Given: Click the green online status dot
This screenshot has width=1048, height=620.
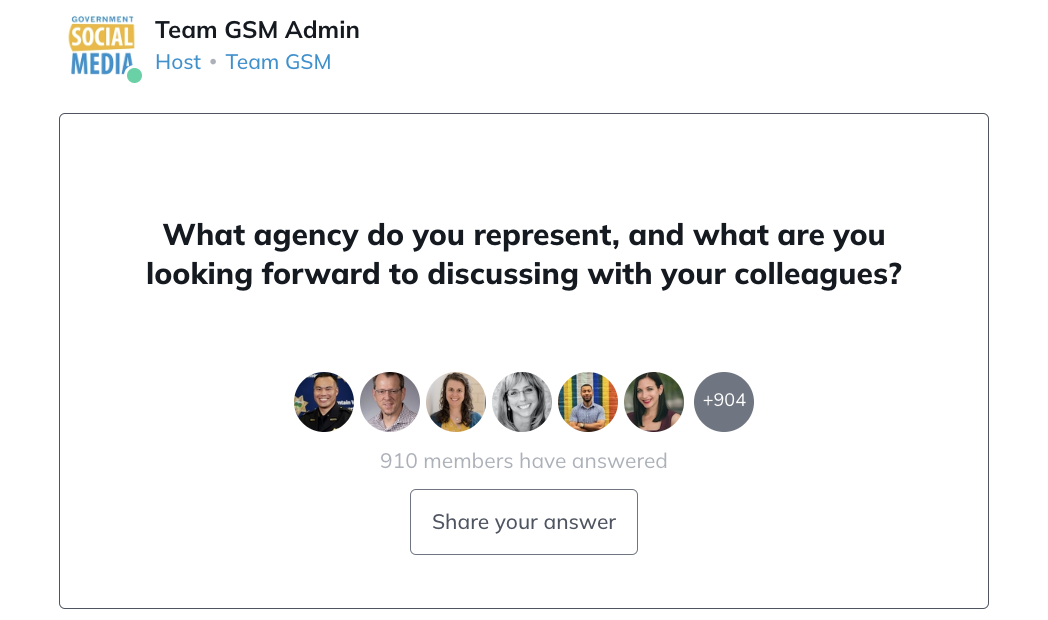Looking at the screenshot, I should click(x=134, y=75).
